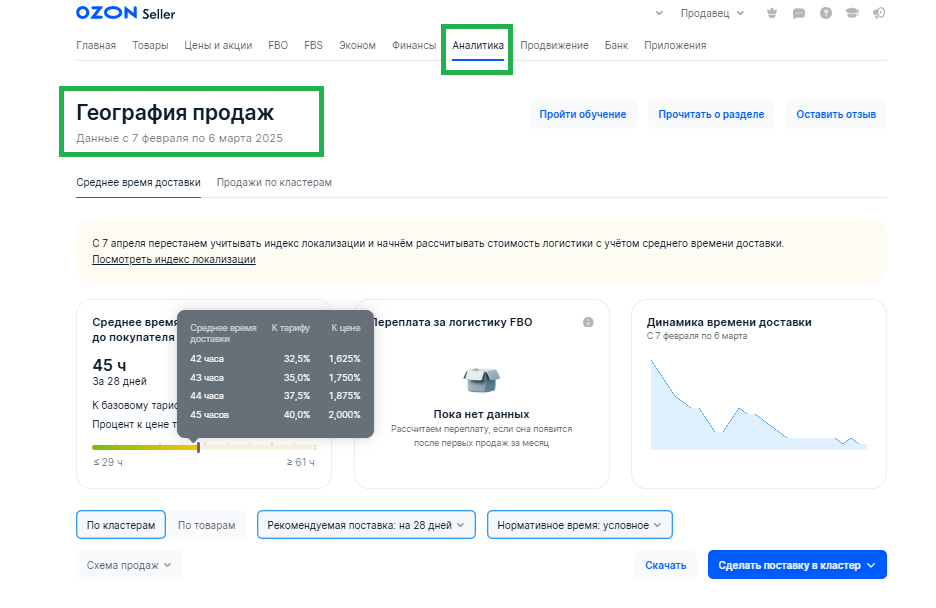Select the Premium crown icon

coord(772,13)
